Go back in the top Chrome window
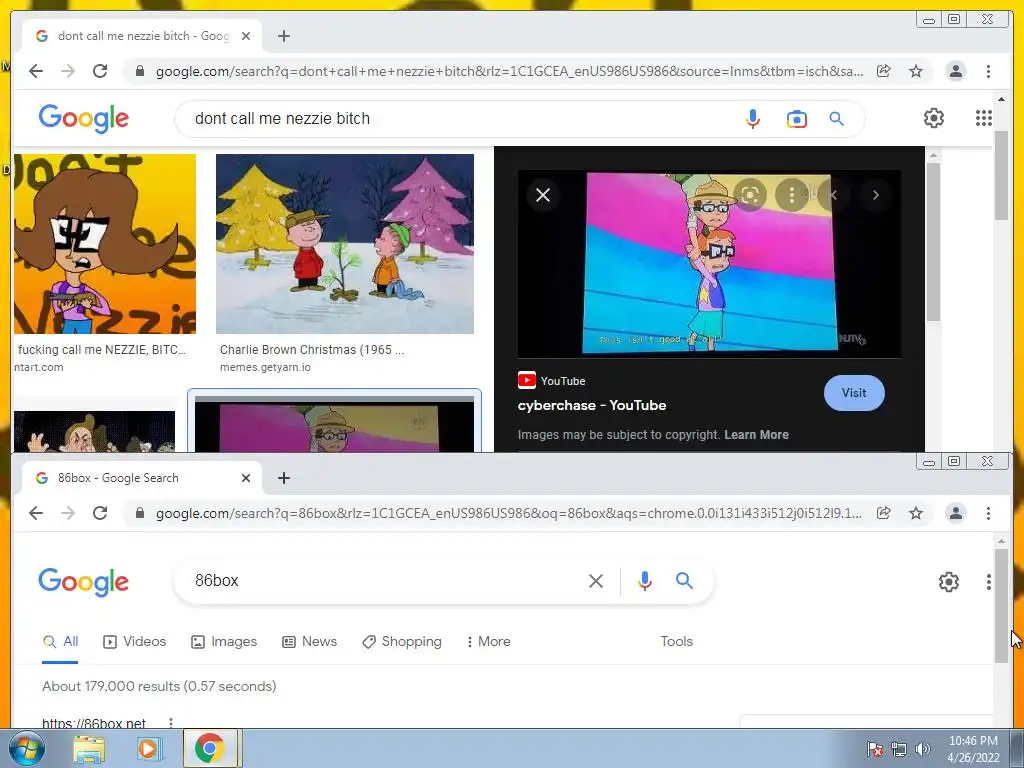 36,71
